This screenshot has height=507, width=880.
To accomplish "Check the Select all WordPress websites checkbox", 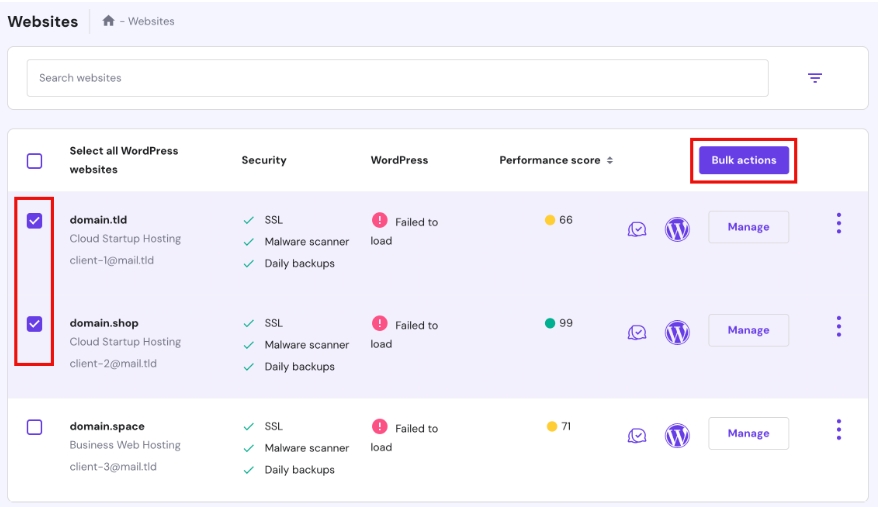I will point(35,161).
